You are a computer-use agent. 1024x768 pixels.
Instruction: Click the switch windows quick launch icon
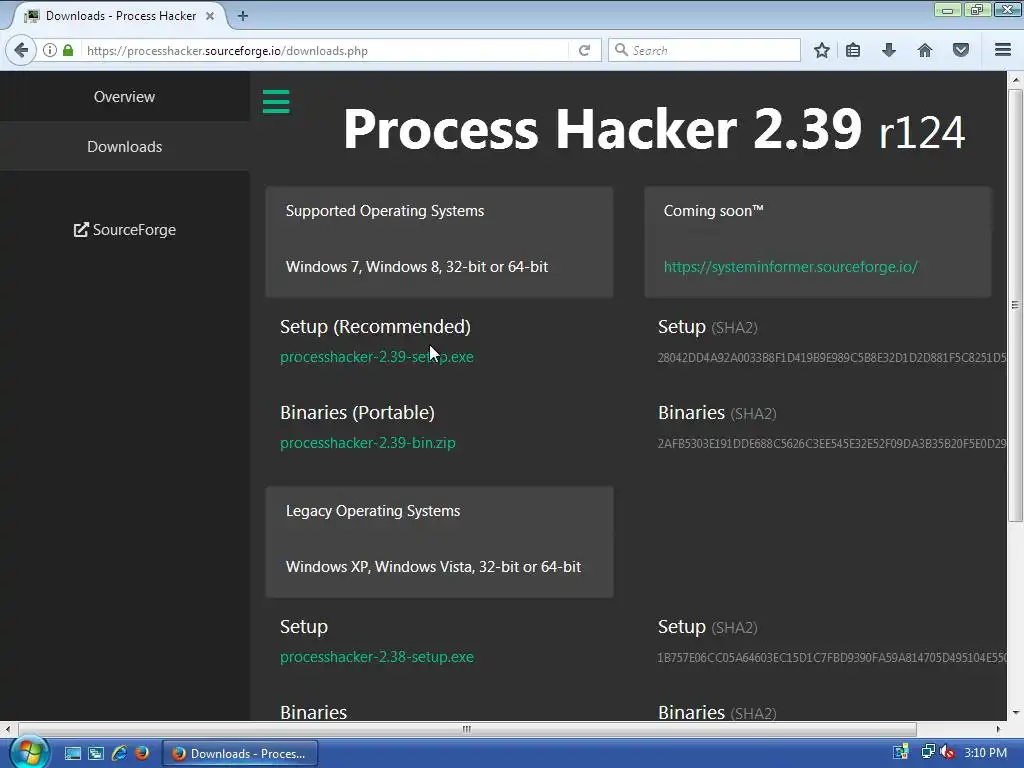[x=95, y=753]
